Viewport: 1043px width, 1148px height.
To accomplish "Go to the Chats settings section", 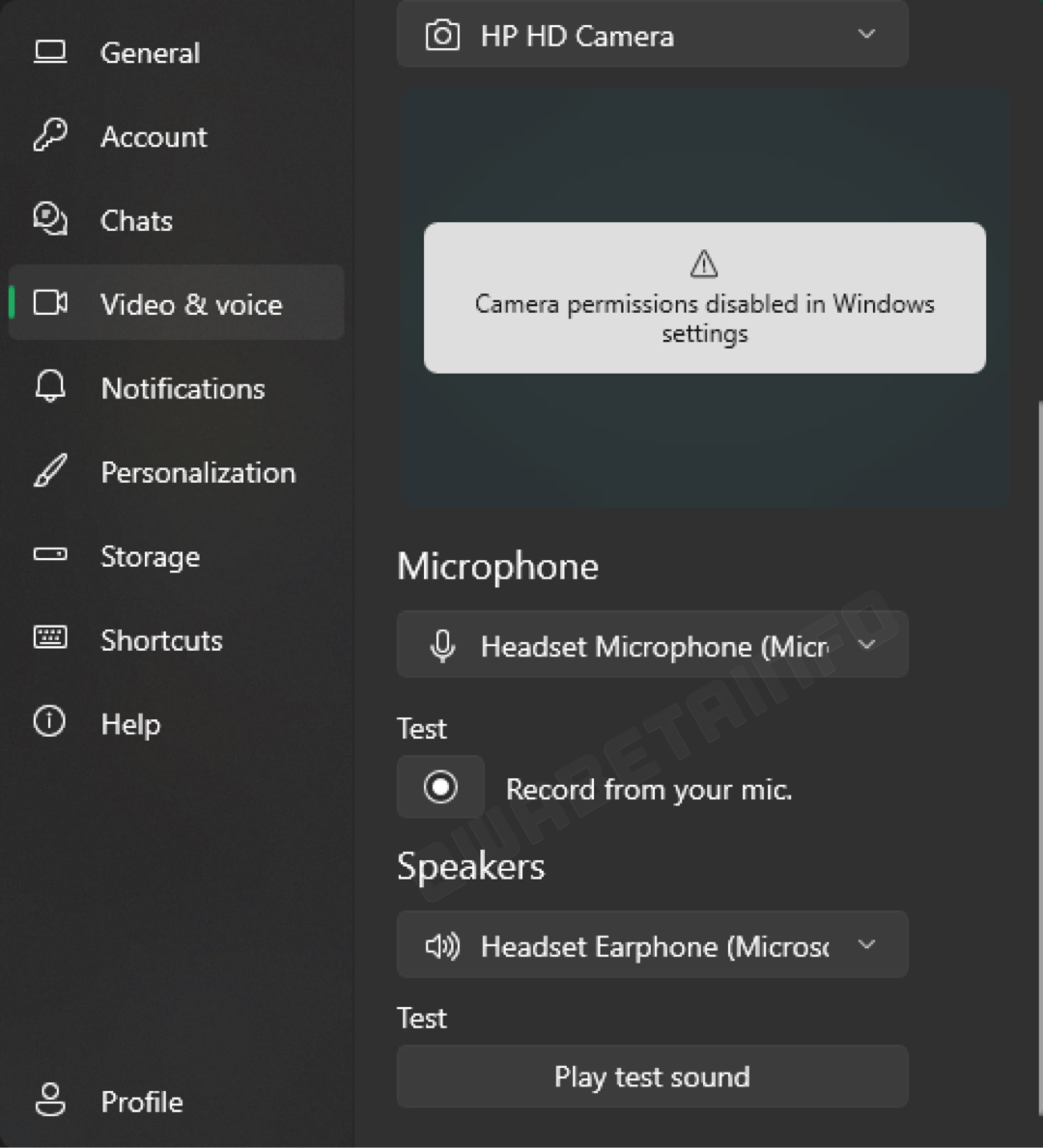I will pos(136,221).
